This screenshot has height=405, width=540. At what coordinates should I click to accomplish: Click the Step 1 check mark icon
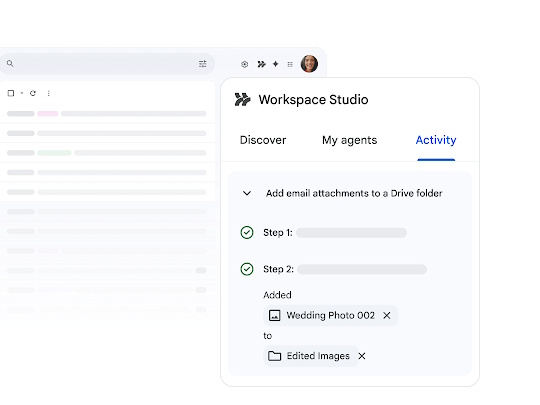coord(247,232)
